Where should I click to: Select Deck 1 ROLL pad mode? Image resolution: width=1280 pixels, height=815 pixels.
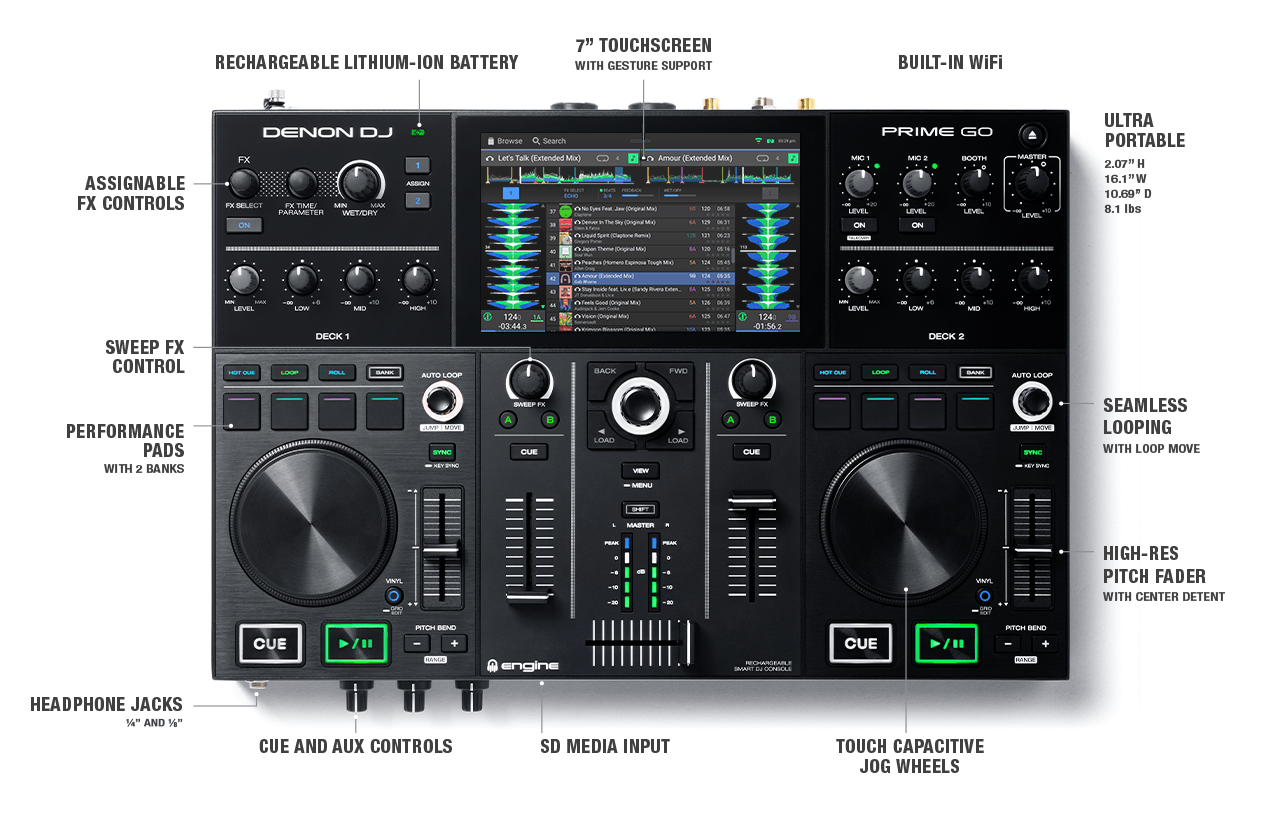click(x=337, y=372)
